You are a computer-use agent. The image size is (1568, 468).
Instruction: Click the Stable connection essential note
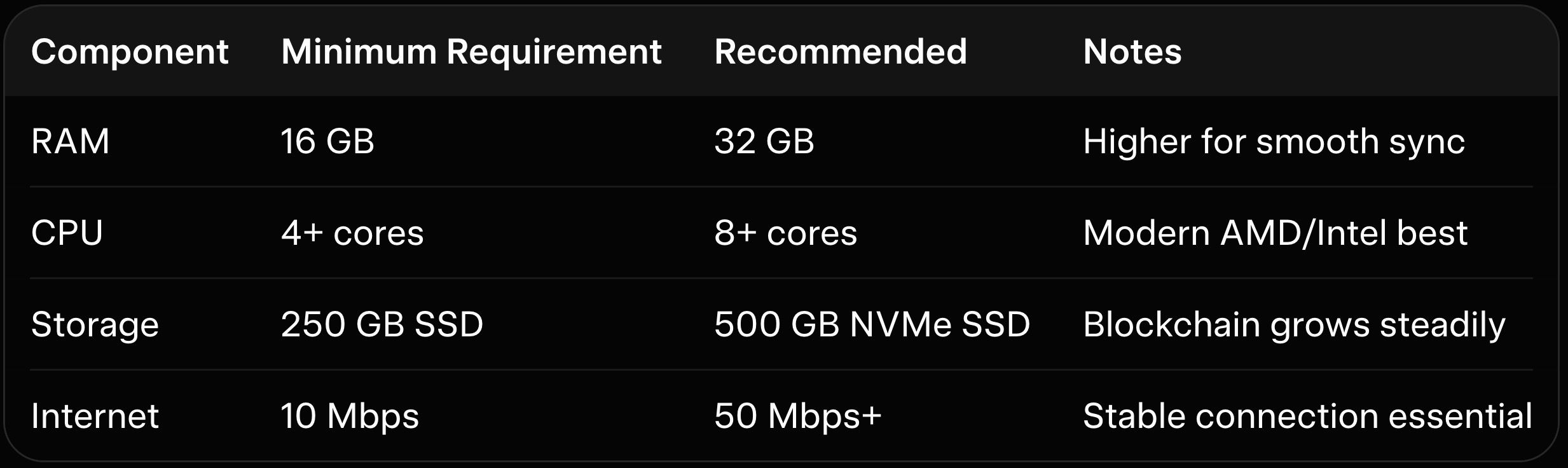1307,416
